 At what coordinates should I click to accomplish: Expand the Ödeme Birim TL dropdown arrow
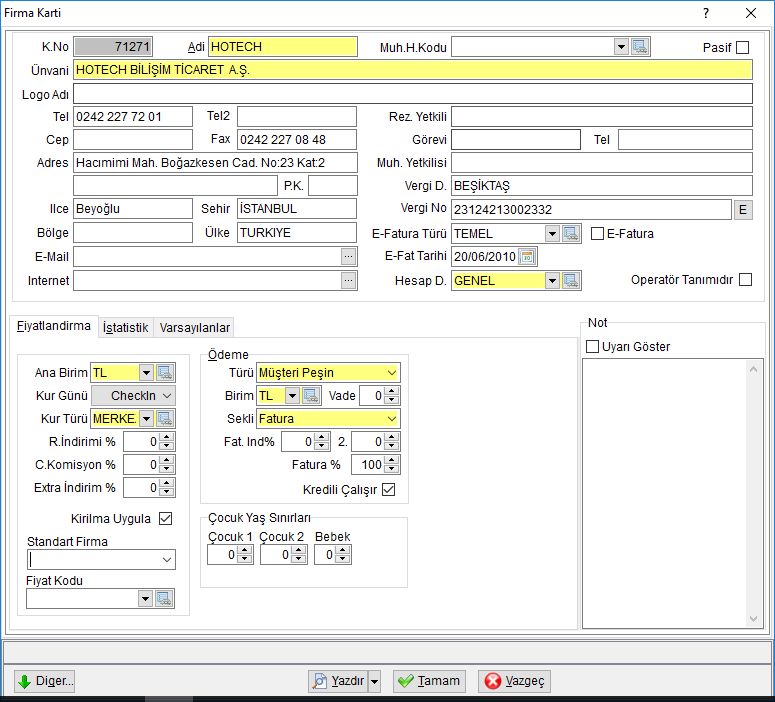293,395
